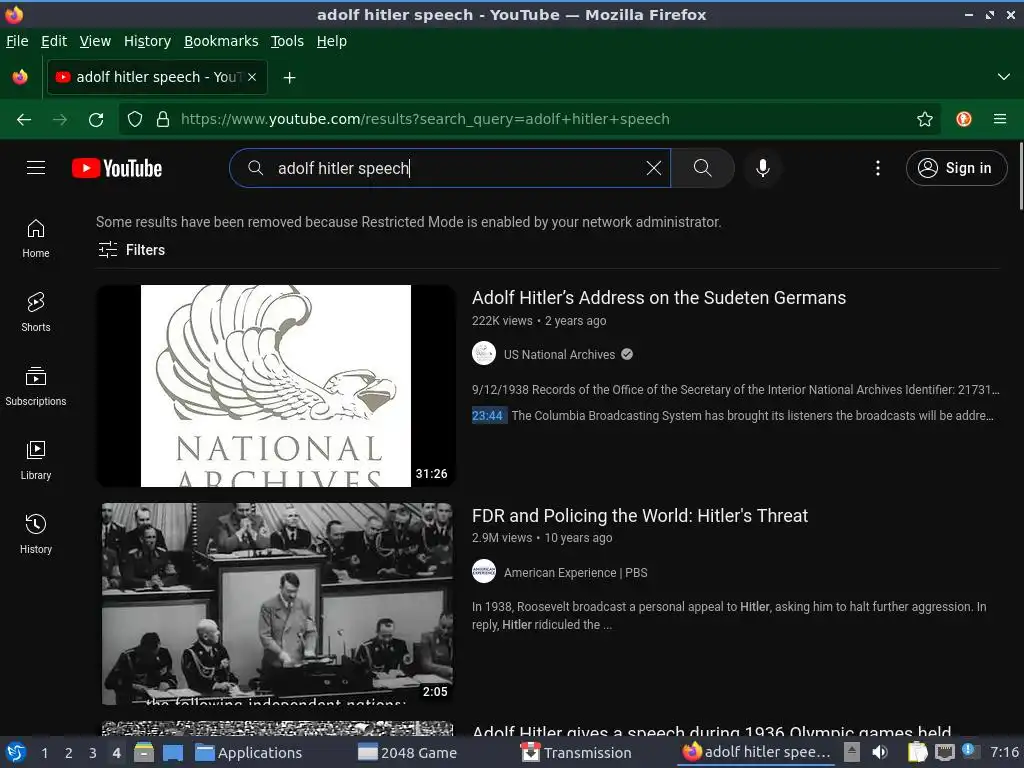The image size is (1024, 768).
Task: Open the Firefox application hamburger menu
Action: point(999,119)
